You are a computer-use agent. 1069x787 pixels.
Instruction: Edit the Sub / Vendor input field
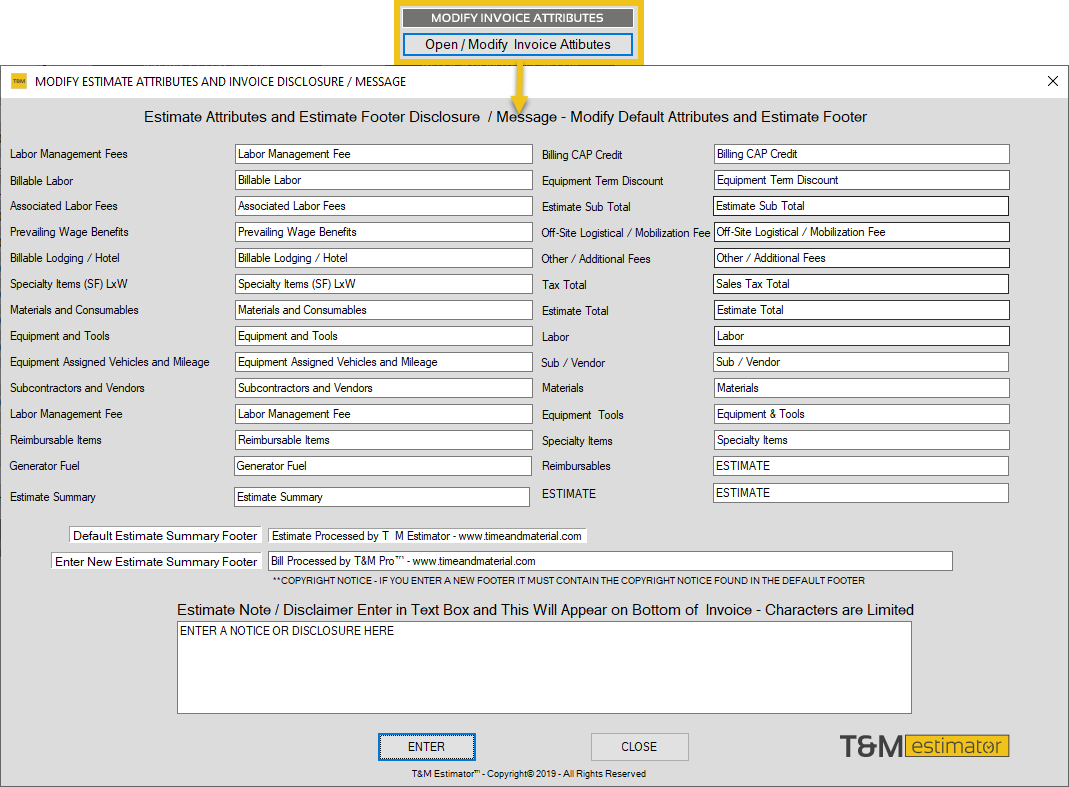pyautogui.click(x=861, y=362)
